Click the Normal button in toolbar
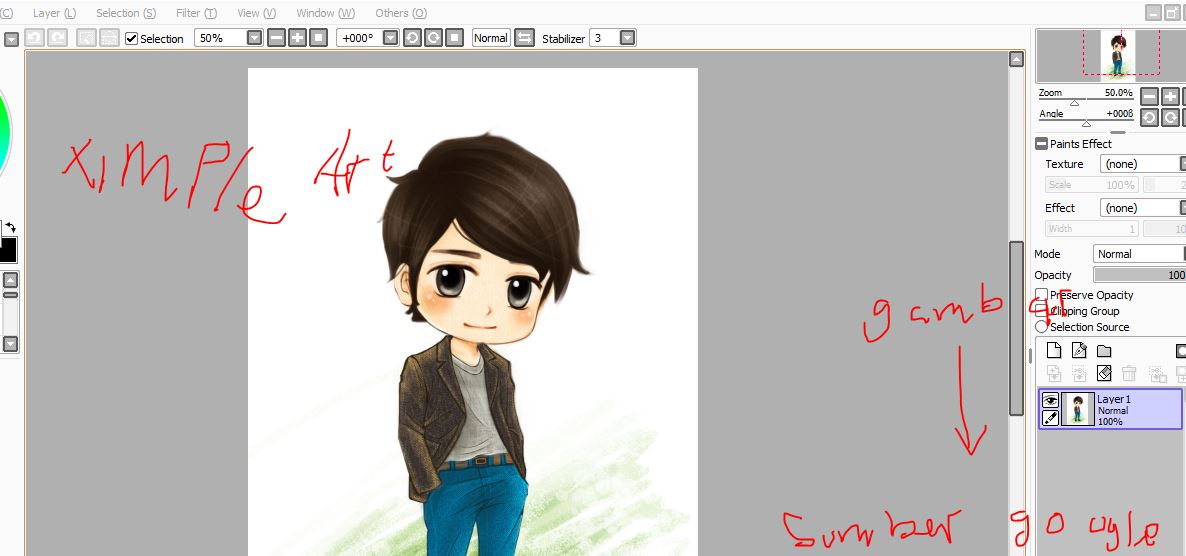1186x556 pixels. 491,38
